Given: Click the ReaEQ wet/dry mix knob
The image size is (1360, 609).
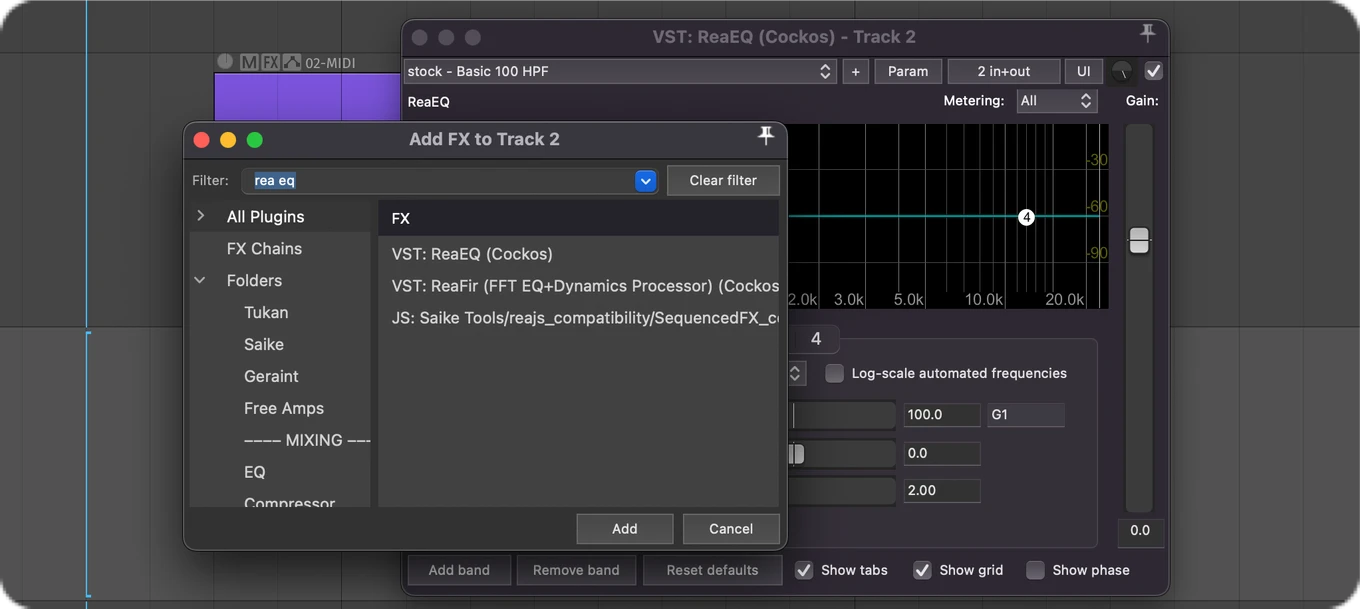Looking at the screenshot, I should click(x=1123, y=71).
